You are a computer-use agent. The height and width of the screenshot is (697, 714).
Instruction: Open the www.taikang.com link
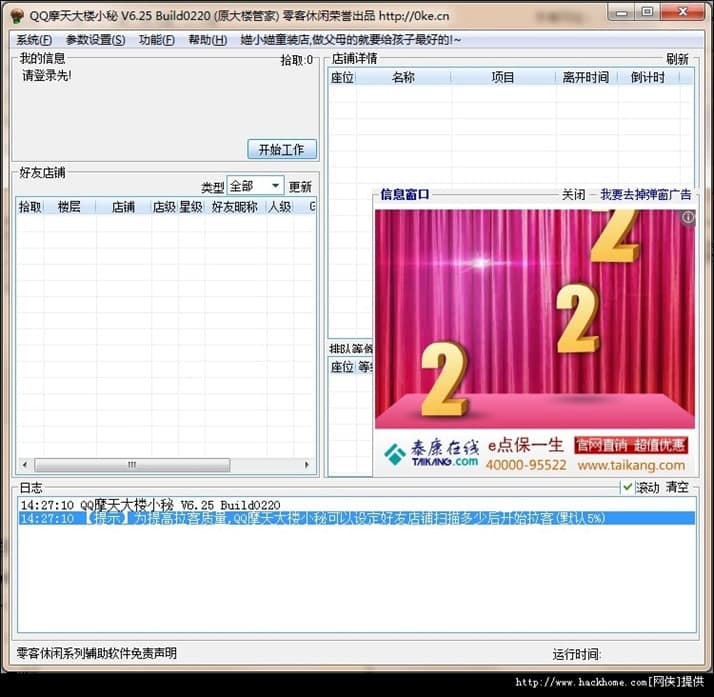[632, 465]
